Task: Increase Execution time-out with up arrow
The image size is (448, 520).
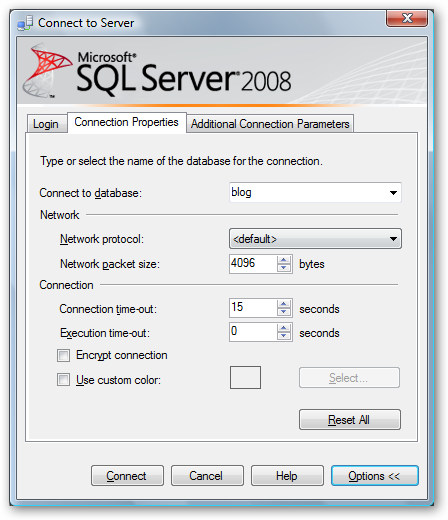Action: (284, 328)
